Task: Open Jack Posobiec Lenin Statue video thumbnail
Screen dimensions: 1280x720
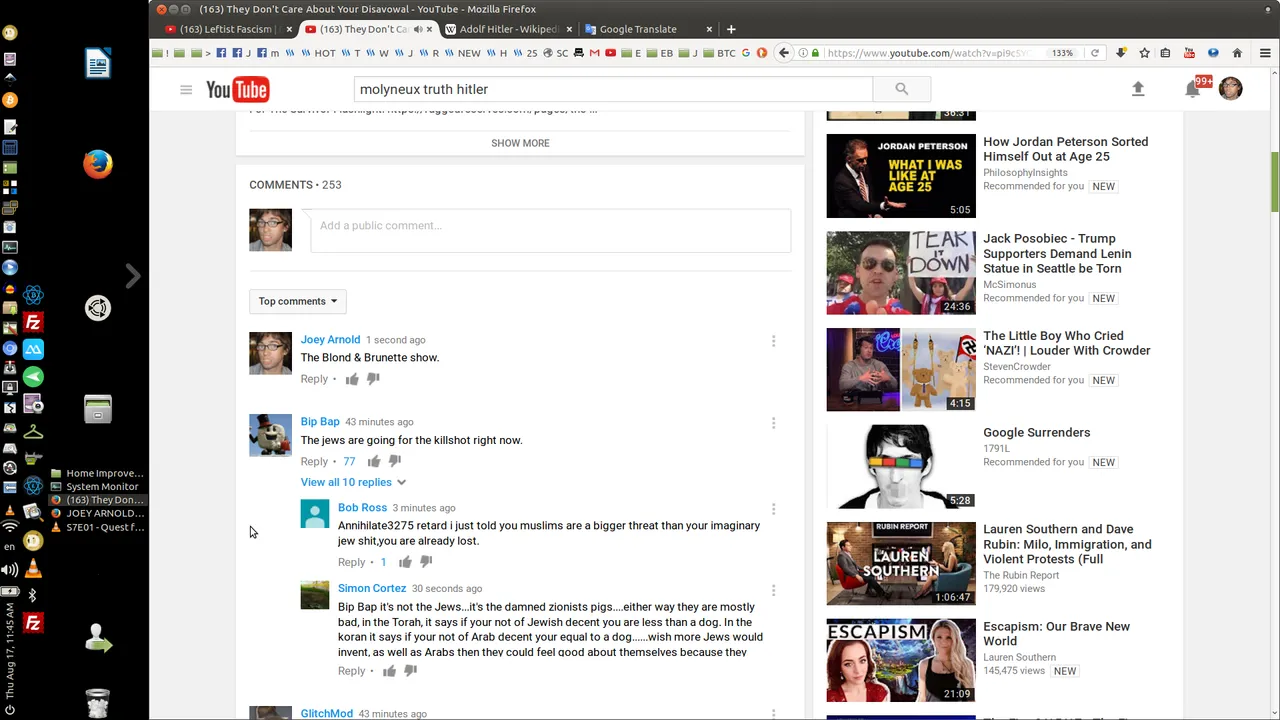Action: click(x=901, y=273)
